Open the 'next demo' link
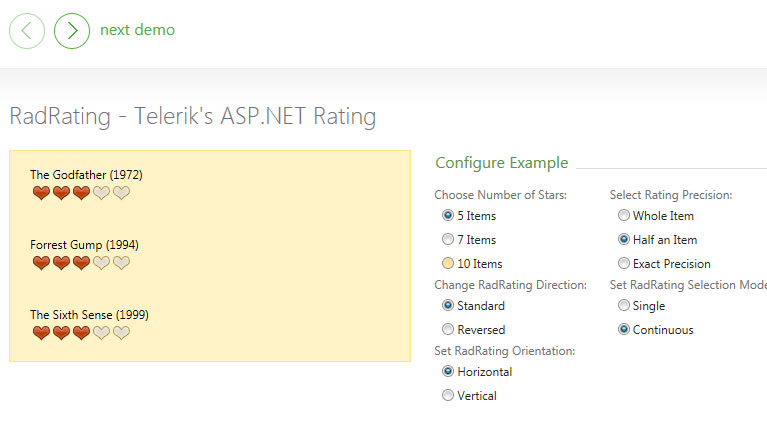Viewport: 767px width, 441px height. 137,30
